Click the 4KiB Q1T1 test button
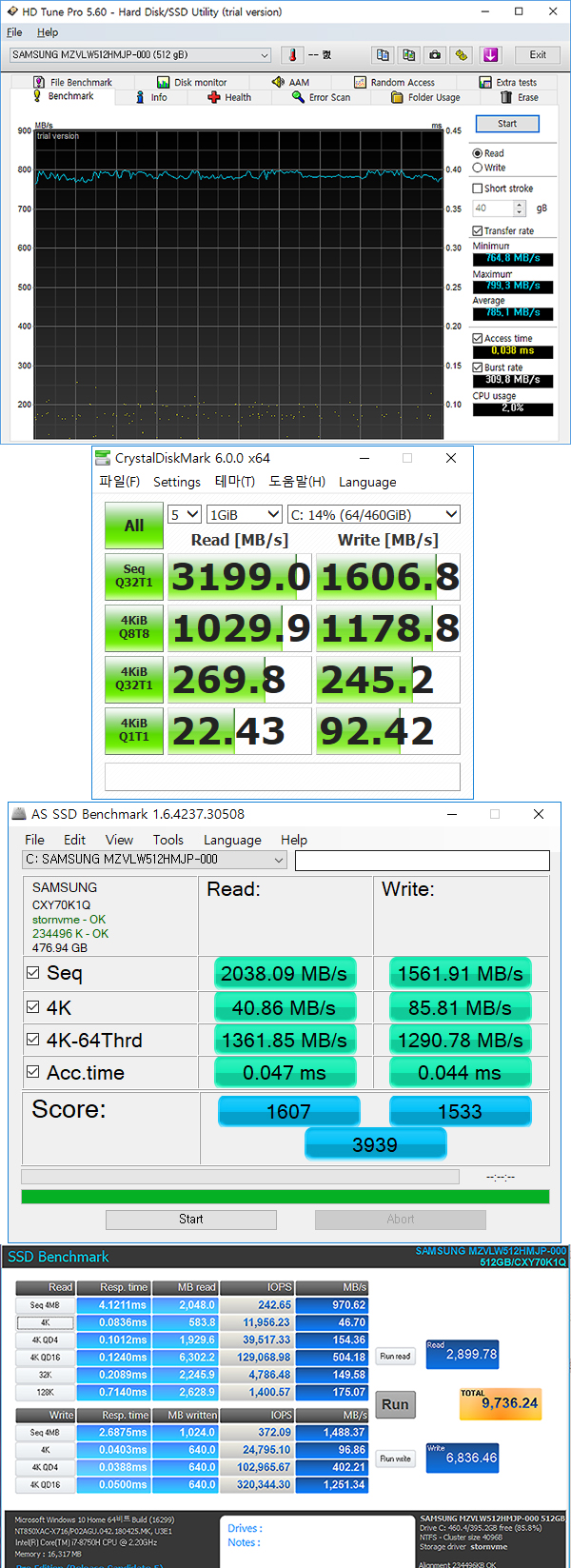The height and width of the screenshot is (1568, 571). (134, 730)
